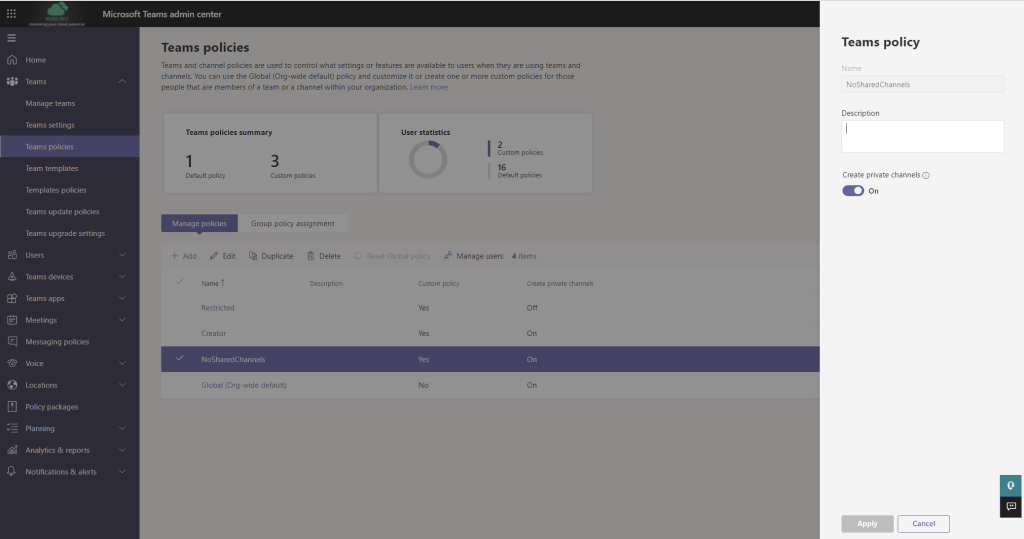Collapse the Teams section chevron
Screen dimensions: 1024x539
[122, 82]
